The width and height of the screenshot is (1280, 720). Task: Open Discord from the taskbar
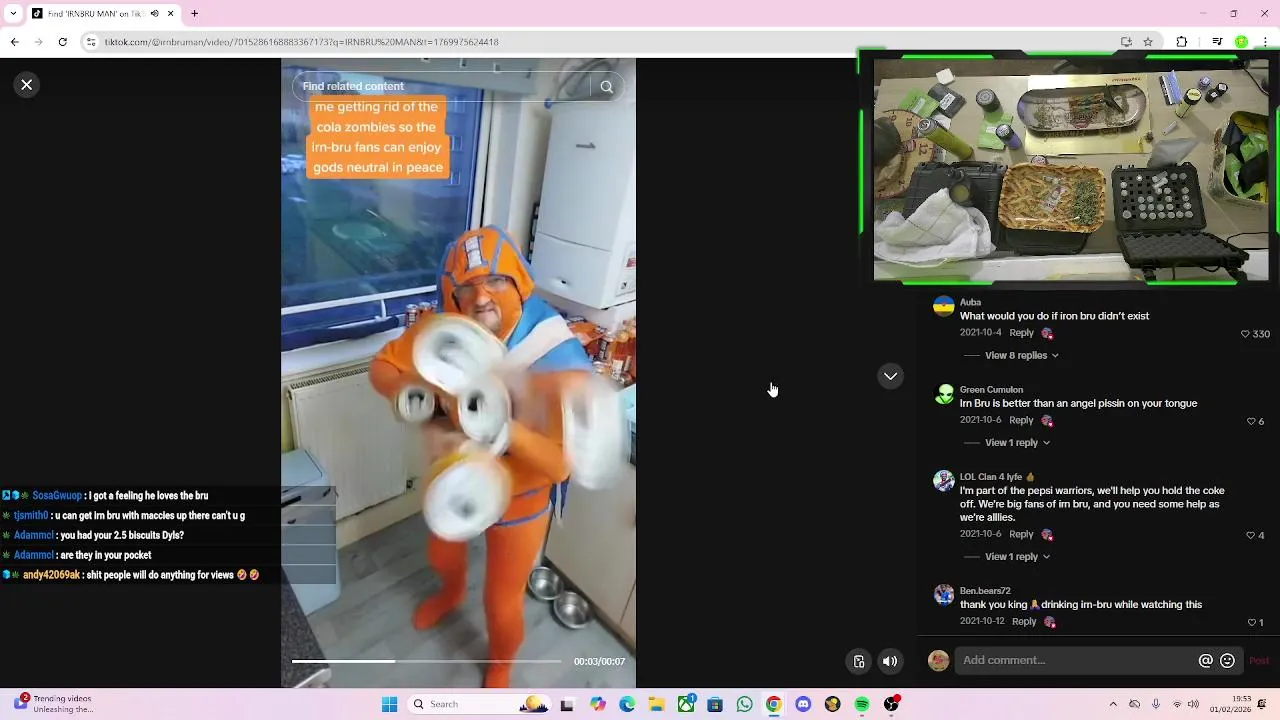click(x=803, y=704)
